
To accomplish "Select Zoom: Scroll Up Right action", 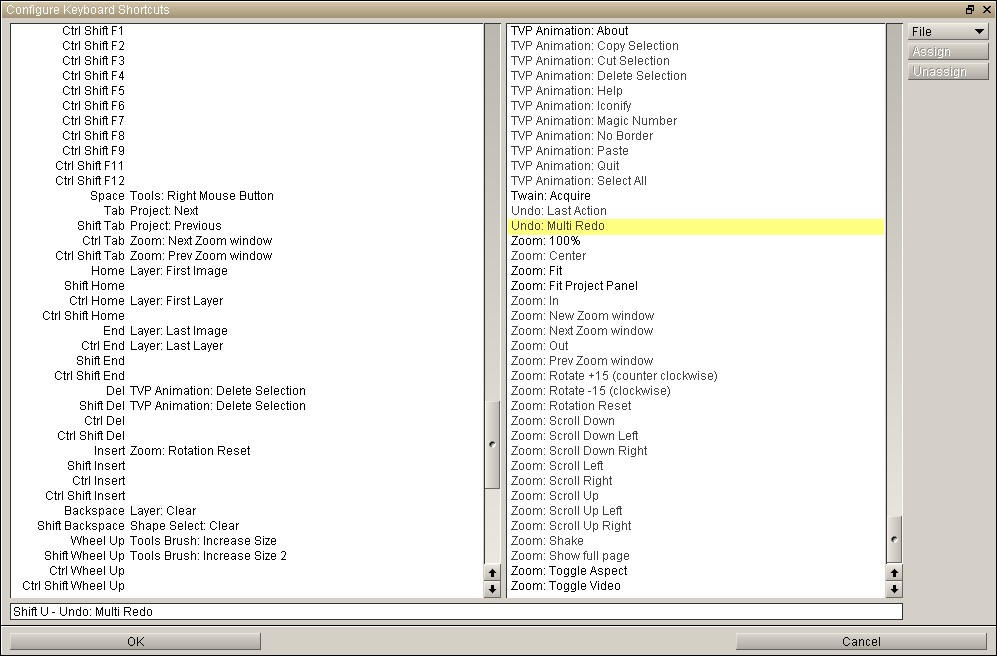I will point(696,526).
